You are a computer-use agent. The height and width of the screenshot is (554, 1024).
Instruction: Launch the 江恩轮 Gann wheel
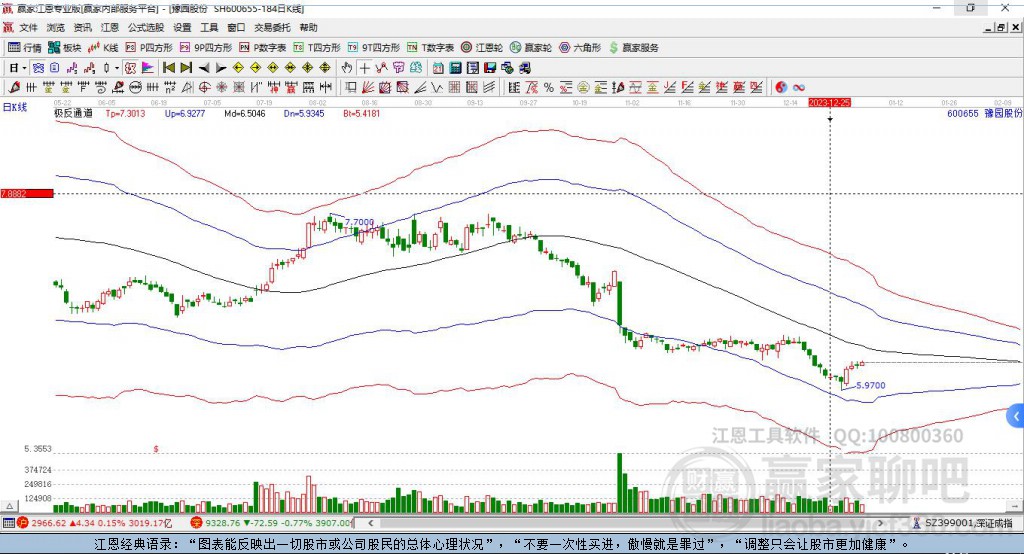click(x=482, y=48)
